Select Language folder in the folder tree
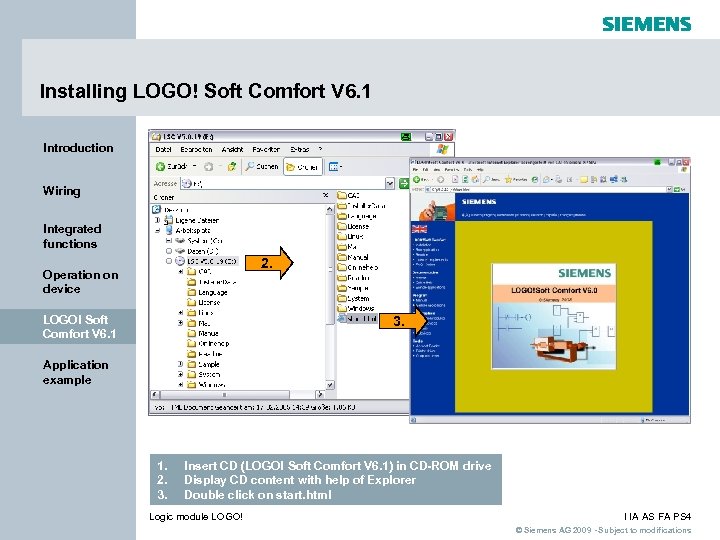The image size is (720, 540). [208, 292]
